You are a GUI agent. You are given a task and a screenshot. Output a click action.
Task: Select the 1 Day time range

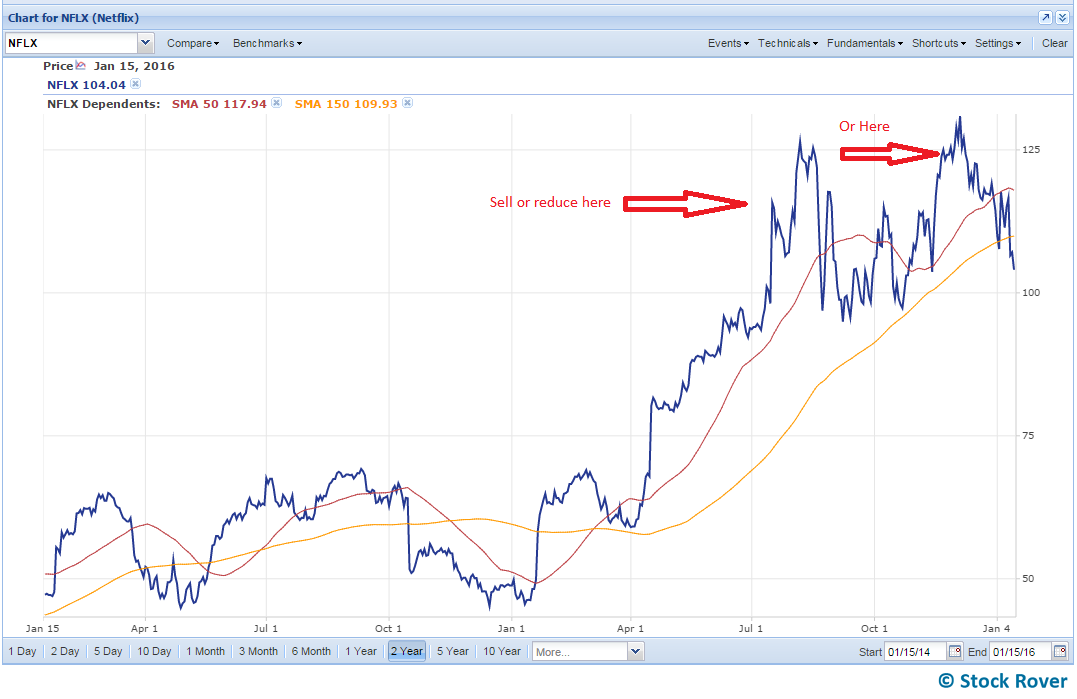(22, 651)
